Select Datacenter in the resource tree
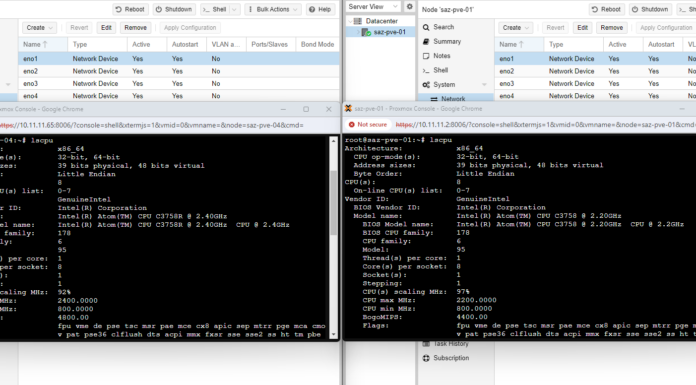Screen dimensions: 696x385 click(x=381, y=21)
